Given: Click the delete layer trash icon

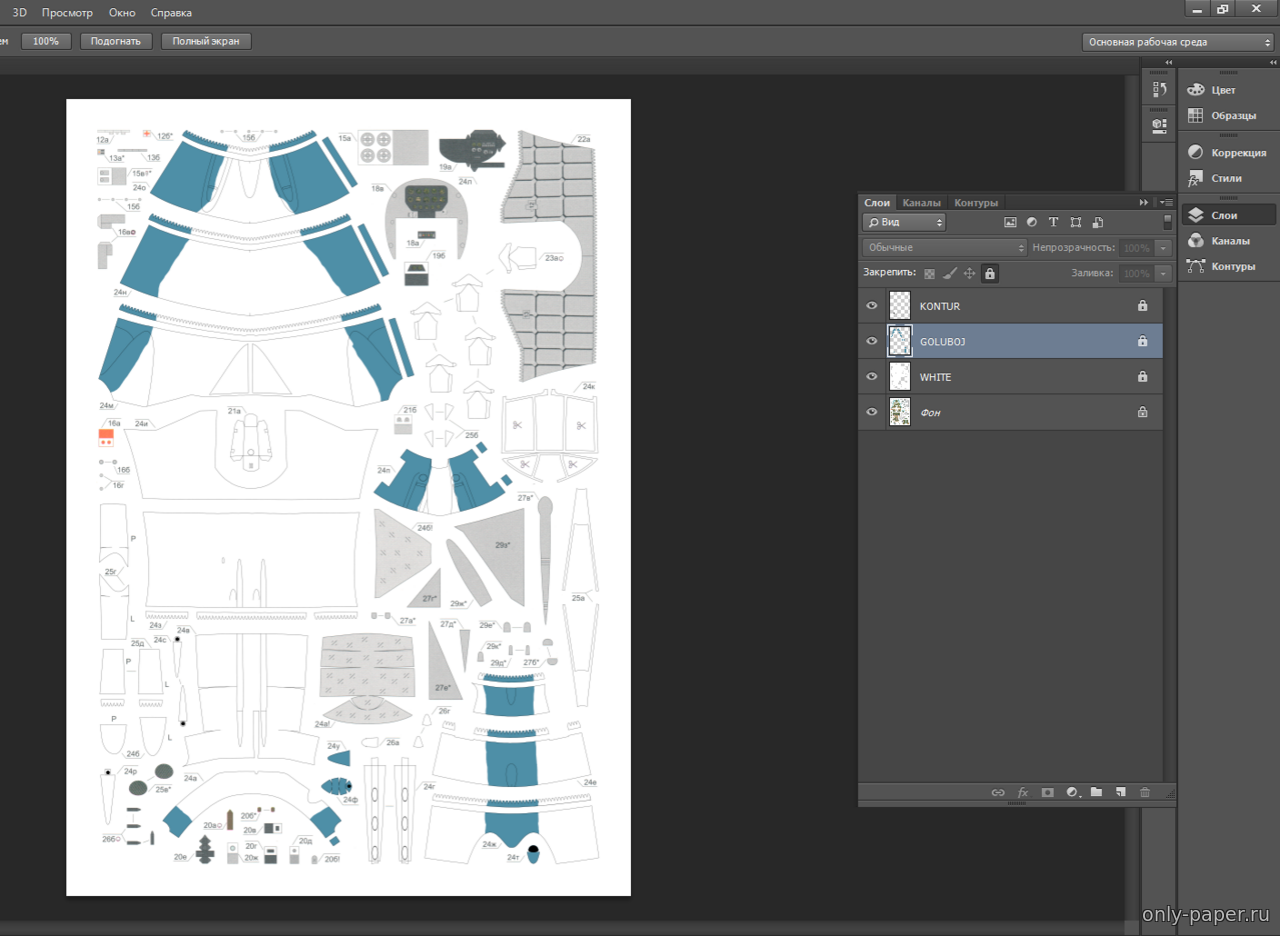Looking at the screenshot, I should [1145, 792].
